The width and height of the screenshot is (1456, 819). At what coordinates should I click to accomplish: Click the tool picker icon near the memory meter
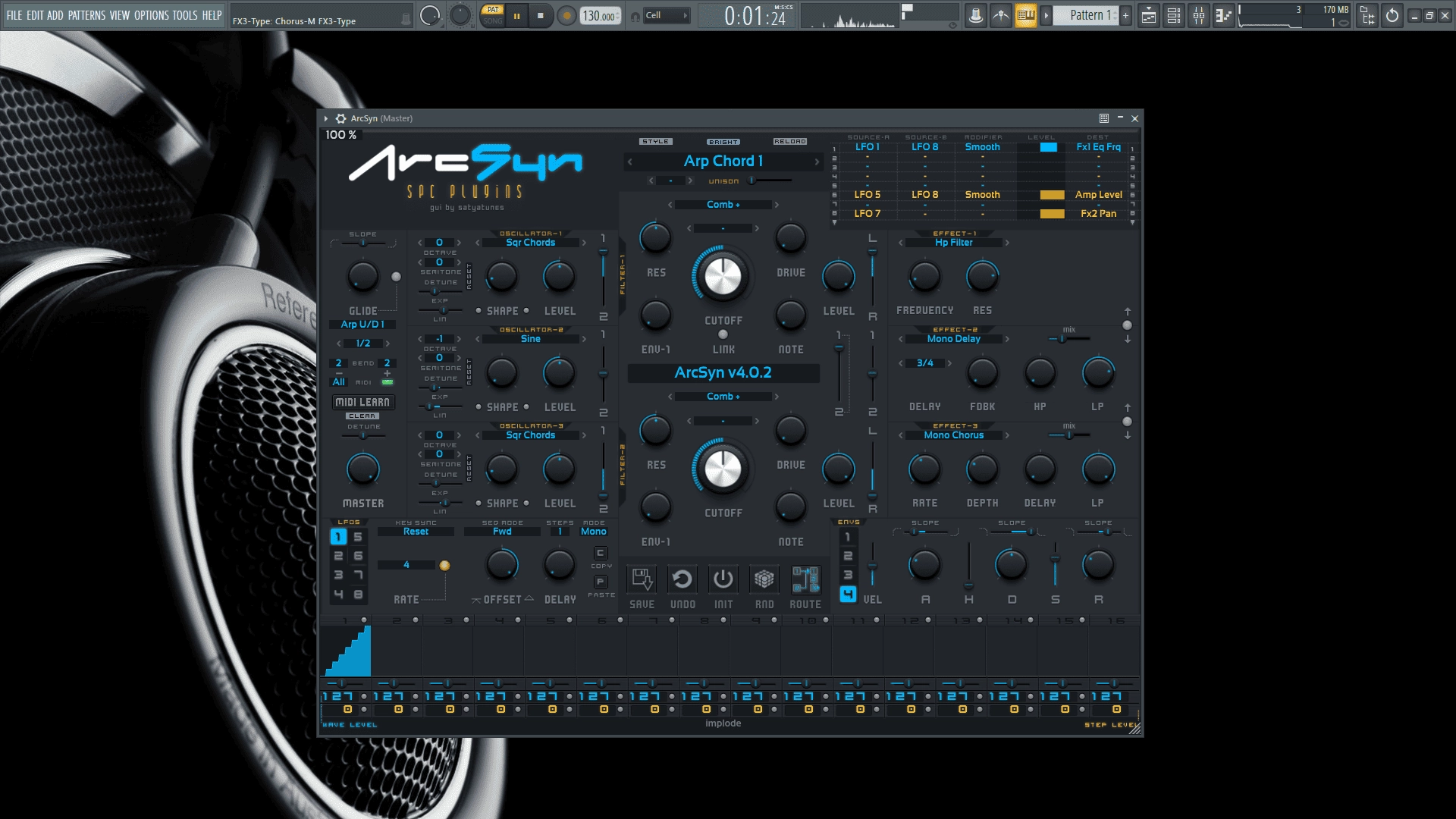coord(1368,15)
